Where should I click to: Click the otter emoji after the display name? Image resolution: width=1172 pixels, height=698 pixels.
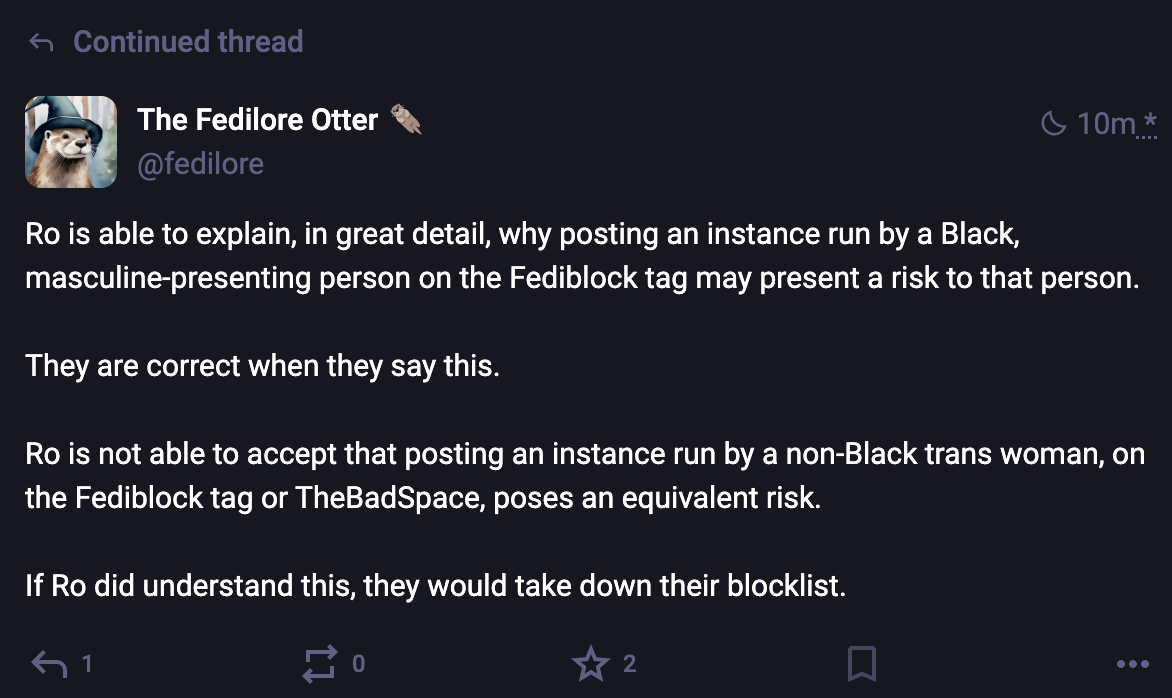point(404,120)
